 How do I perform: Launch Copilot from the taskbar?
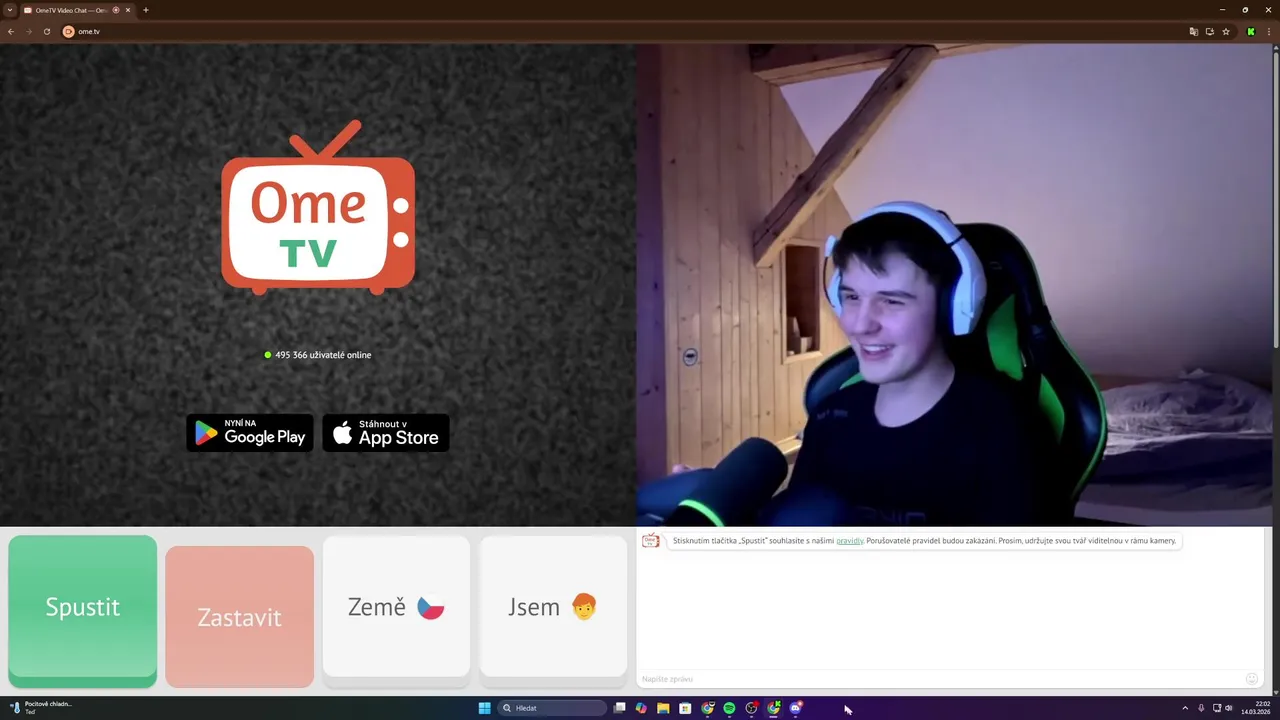click(x=641, y=708)
